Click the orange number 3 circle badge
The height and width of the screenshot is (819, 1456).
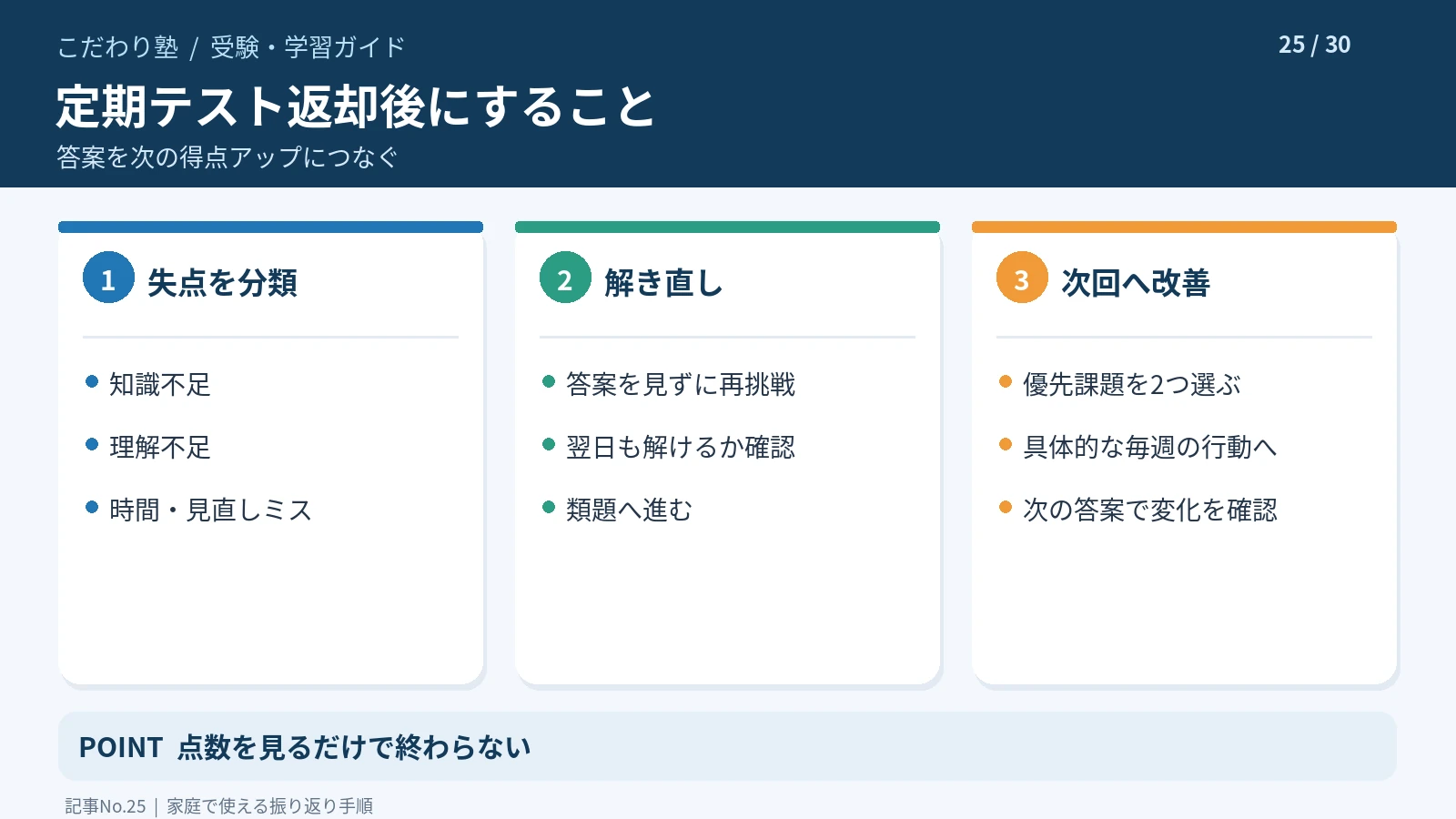[x=1022, y=278]
